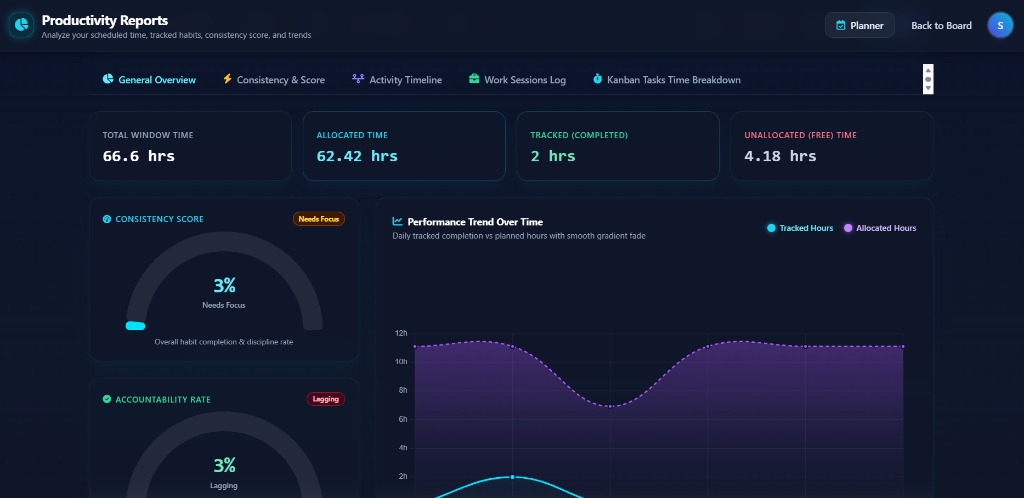The height and width of the screenshot is (498, 1024).
Task: Select the General Overview tab
Action: click(x=149, y=80)
